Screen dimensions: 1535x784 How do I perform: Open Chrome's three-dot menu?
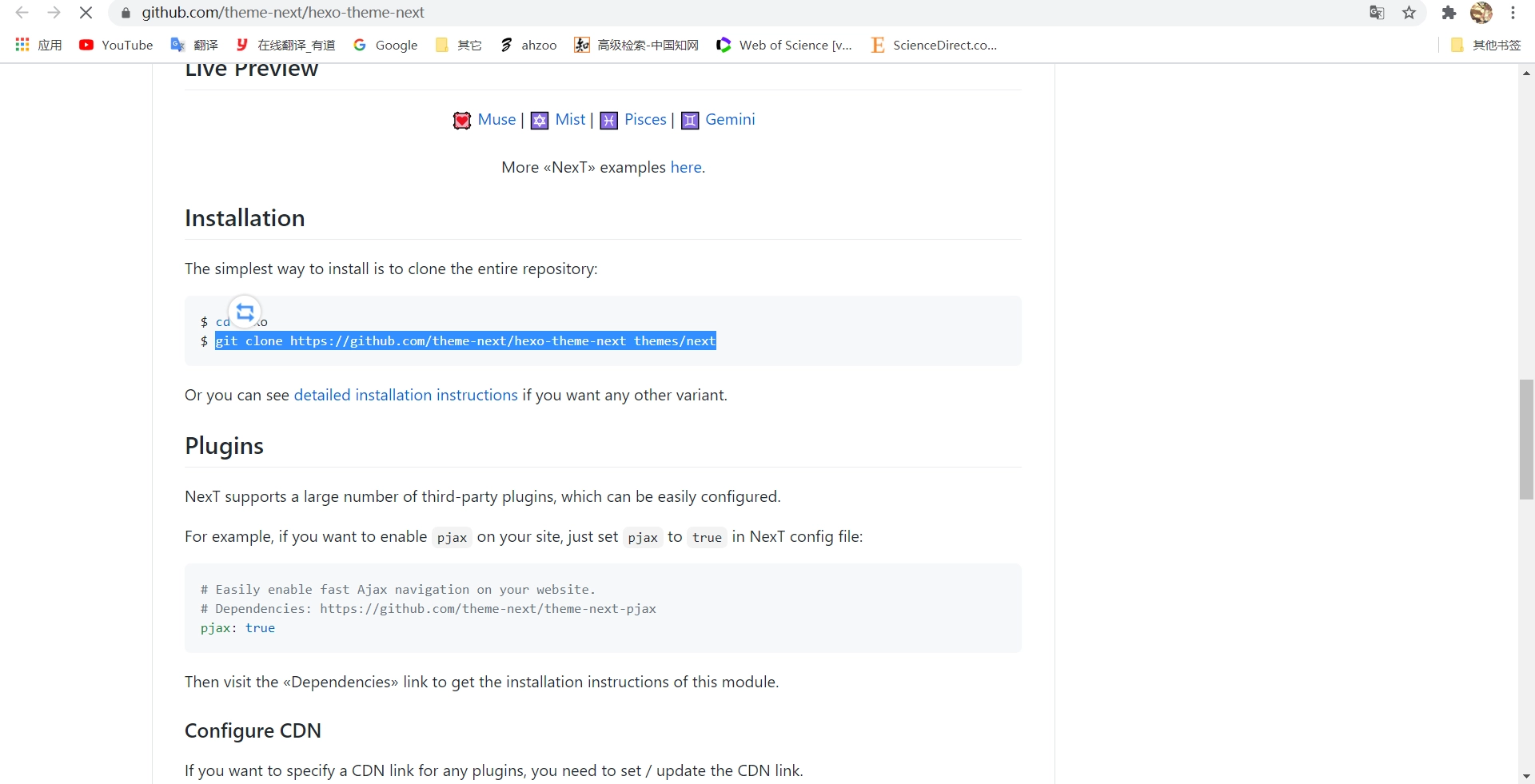(1513, 13)
